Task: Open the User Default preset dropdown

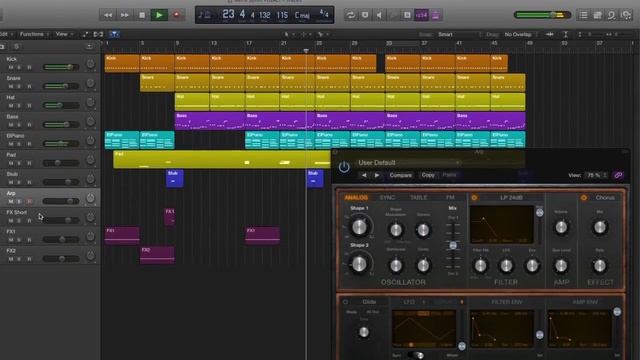Action: [408, 163]
